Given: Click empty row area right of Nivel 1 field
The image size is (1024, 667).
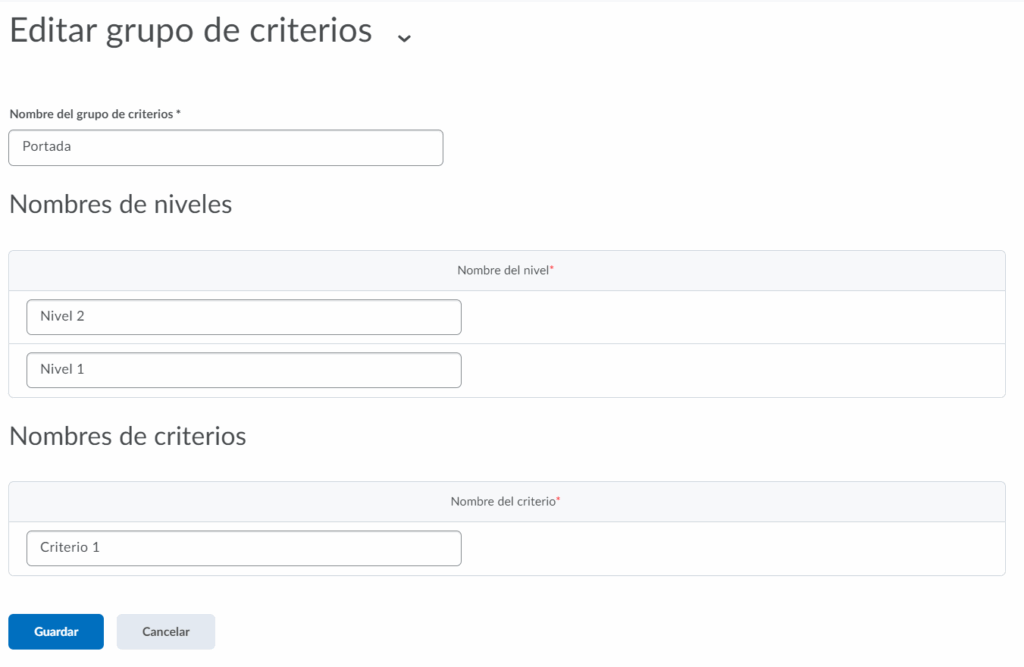Looking at the screenshot, I should (x=730, y=370).
